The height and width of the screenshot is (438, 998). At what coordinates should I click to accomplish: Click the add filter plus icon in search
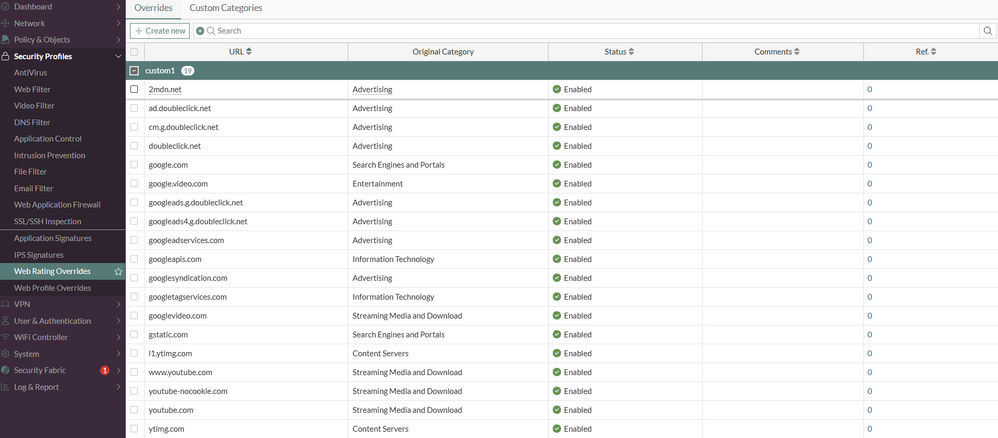[x=200, y=31]
